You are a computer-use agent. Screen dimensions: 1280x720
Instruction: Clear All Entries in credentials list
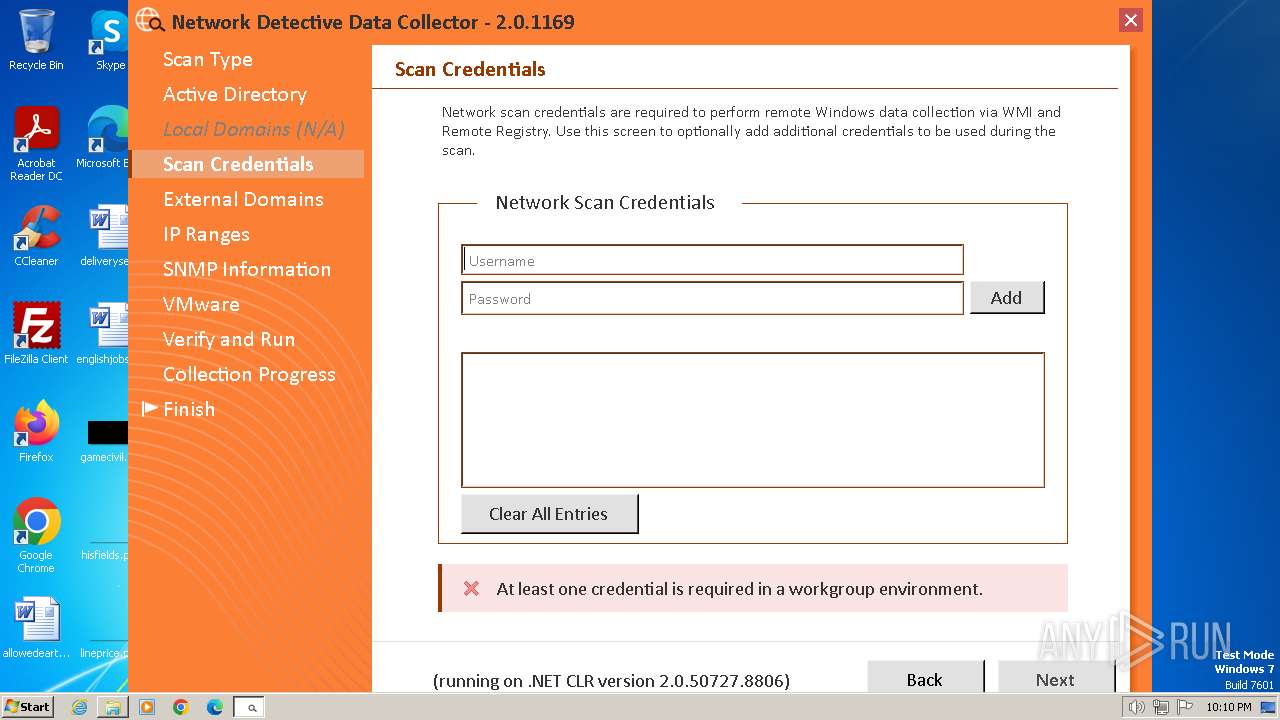coord(549,514)
